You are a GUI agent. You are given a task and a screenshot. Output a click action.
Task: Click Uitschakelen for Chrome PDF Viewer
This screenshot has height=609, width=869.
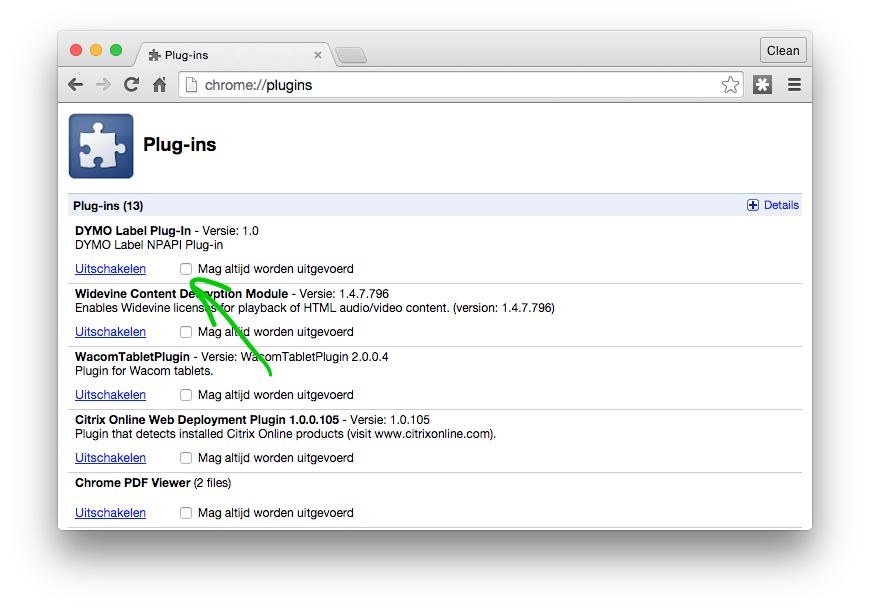point(110,513)
